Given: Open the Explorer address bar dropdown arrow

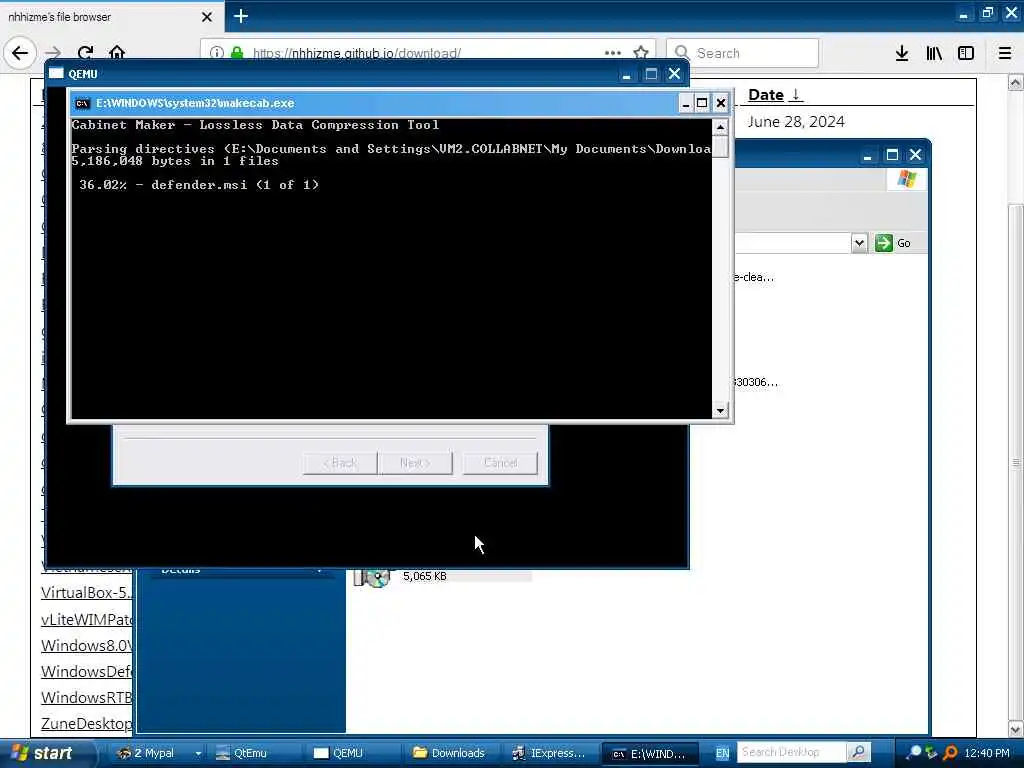Looking at the screenshot, I should [x=859, y=243].
